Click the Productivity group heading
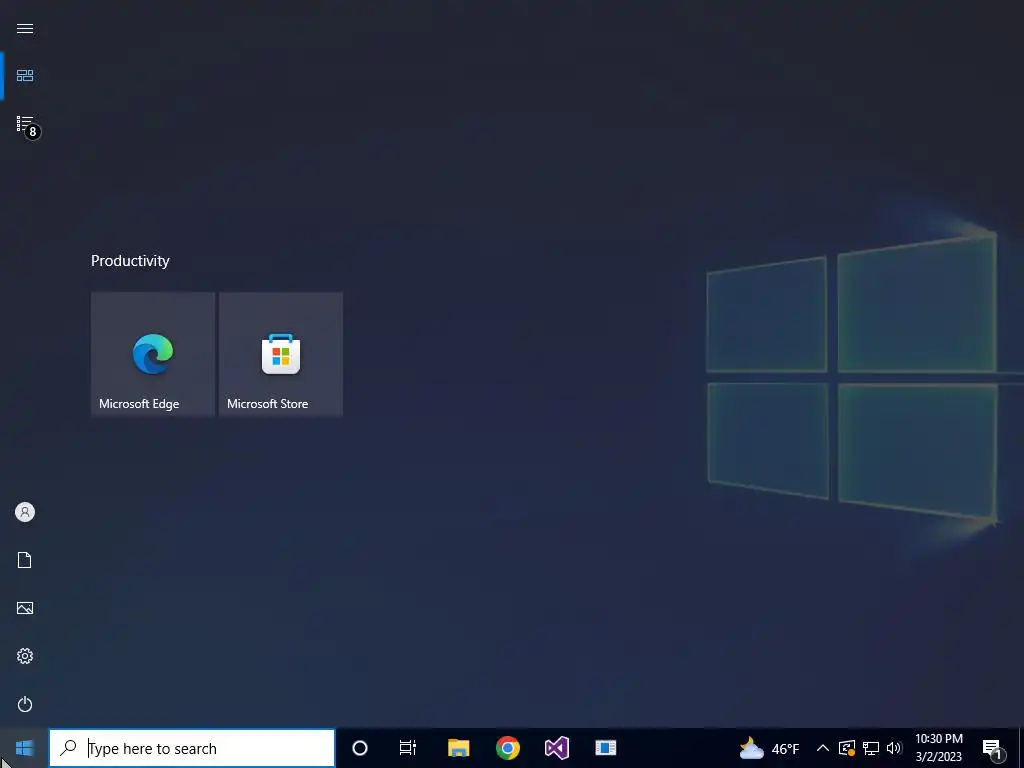The width and height of the screenshot is (1024, 768). pyautogui.click(x=130, y=261)
